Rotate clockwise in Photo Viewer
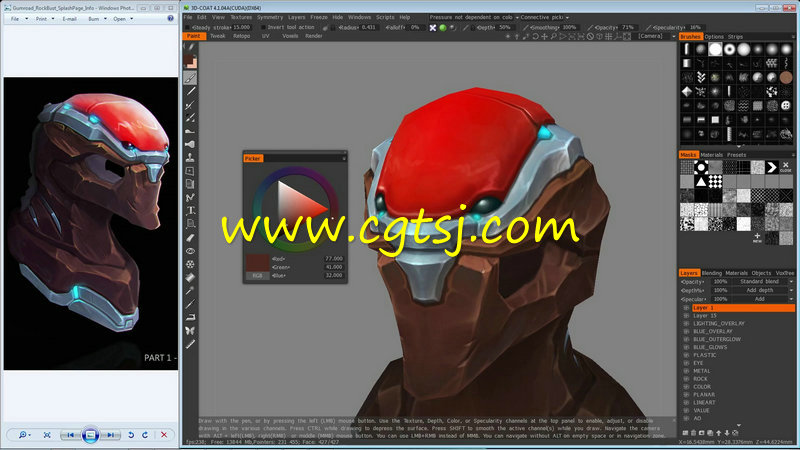This screenshot has width=800, height=450. coord(145,435)
